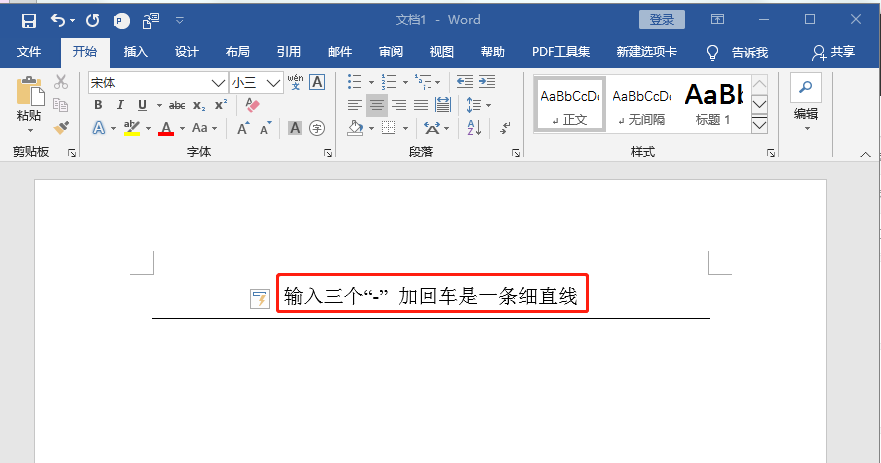Show or hide paragraph marks
The height and width of the screenshot is (463, 881).
pos(505,128)
